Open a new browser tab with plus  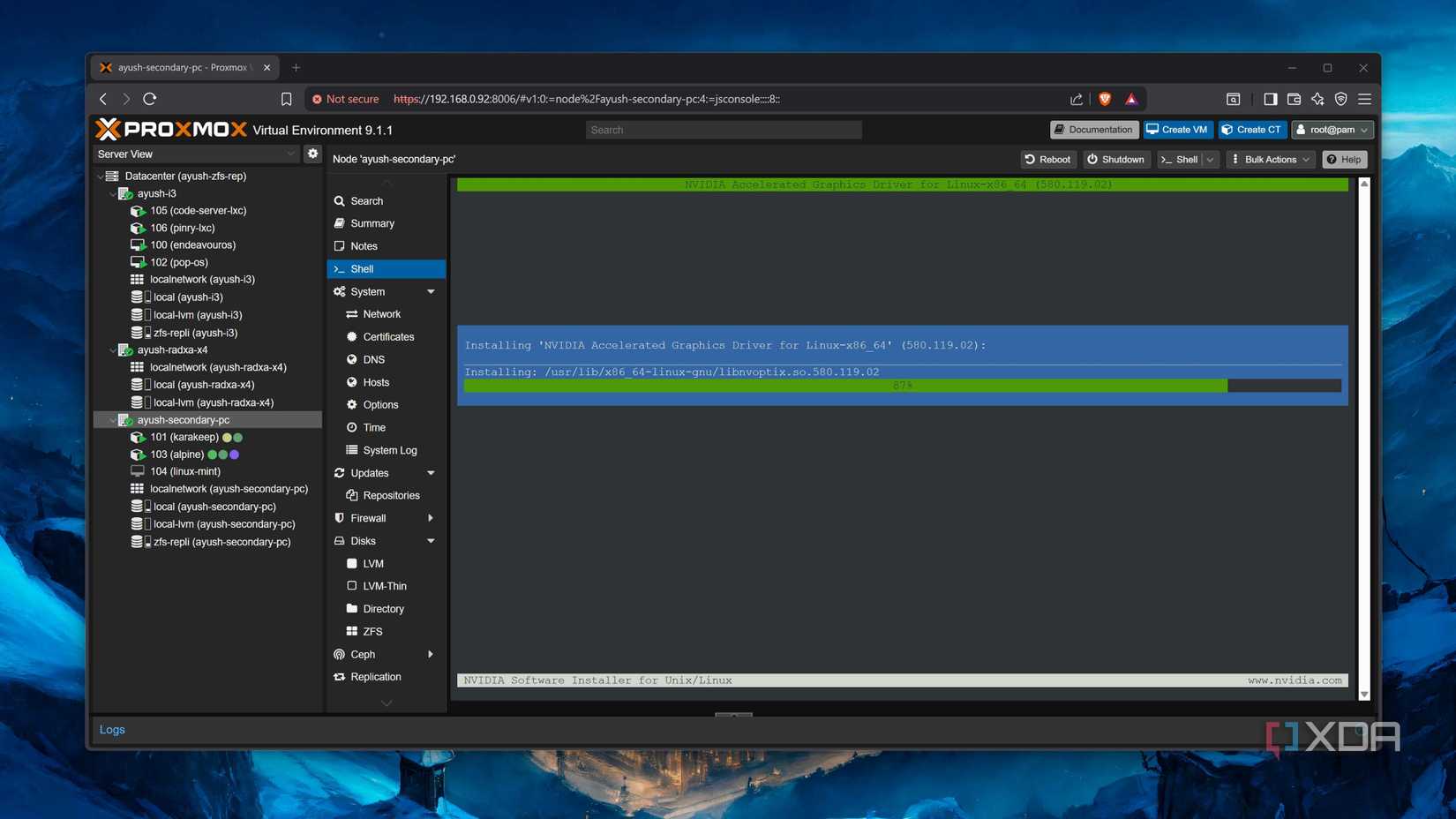[296, 68]
